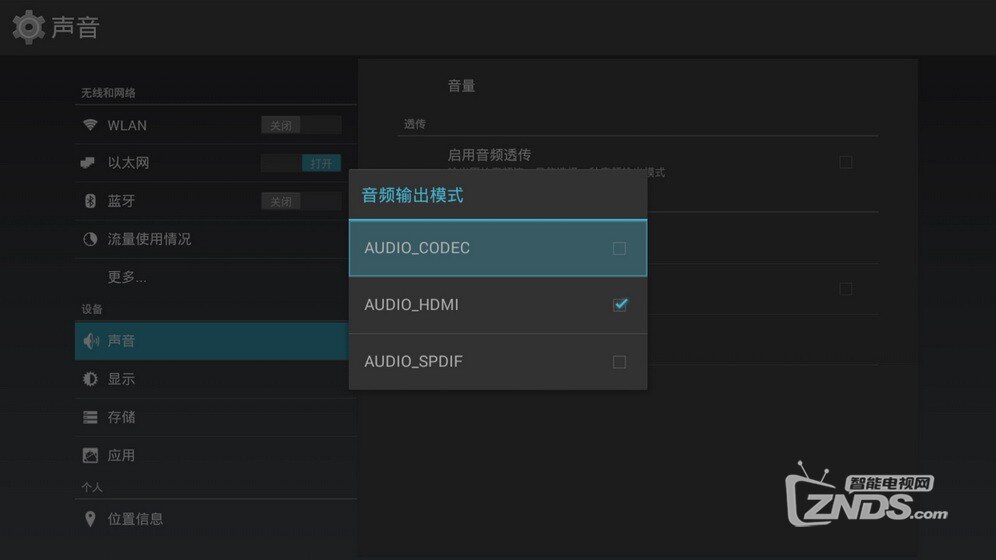Screen dimensions: 996x560
Task: Click the Bluetooth (蓝牙) icon
Action: pos(90,201)
